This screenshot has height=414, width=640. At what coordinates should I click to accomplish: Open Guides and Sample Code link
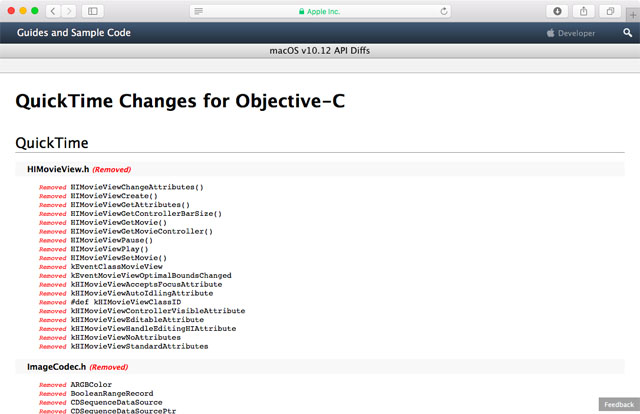point(74,33)
